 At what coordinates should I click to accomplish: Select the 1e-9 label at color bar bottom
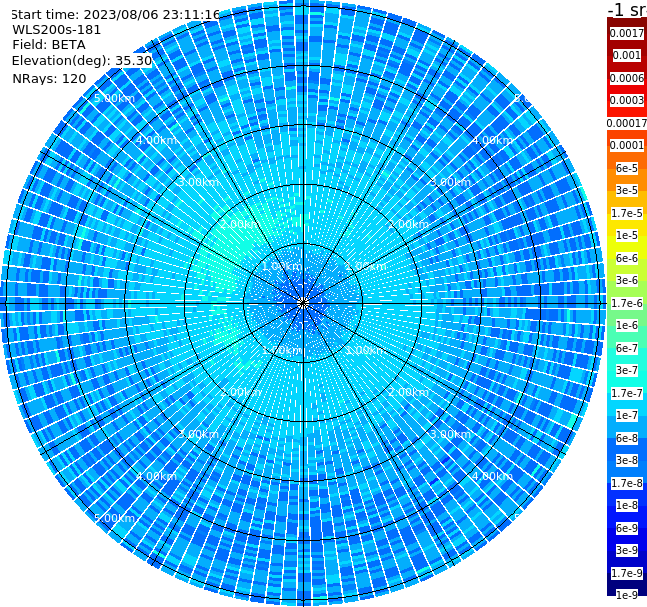[627, 595]
